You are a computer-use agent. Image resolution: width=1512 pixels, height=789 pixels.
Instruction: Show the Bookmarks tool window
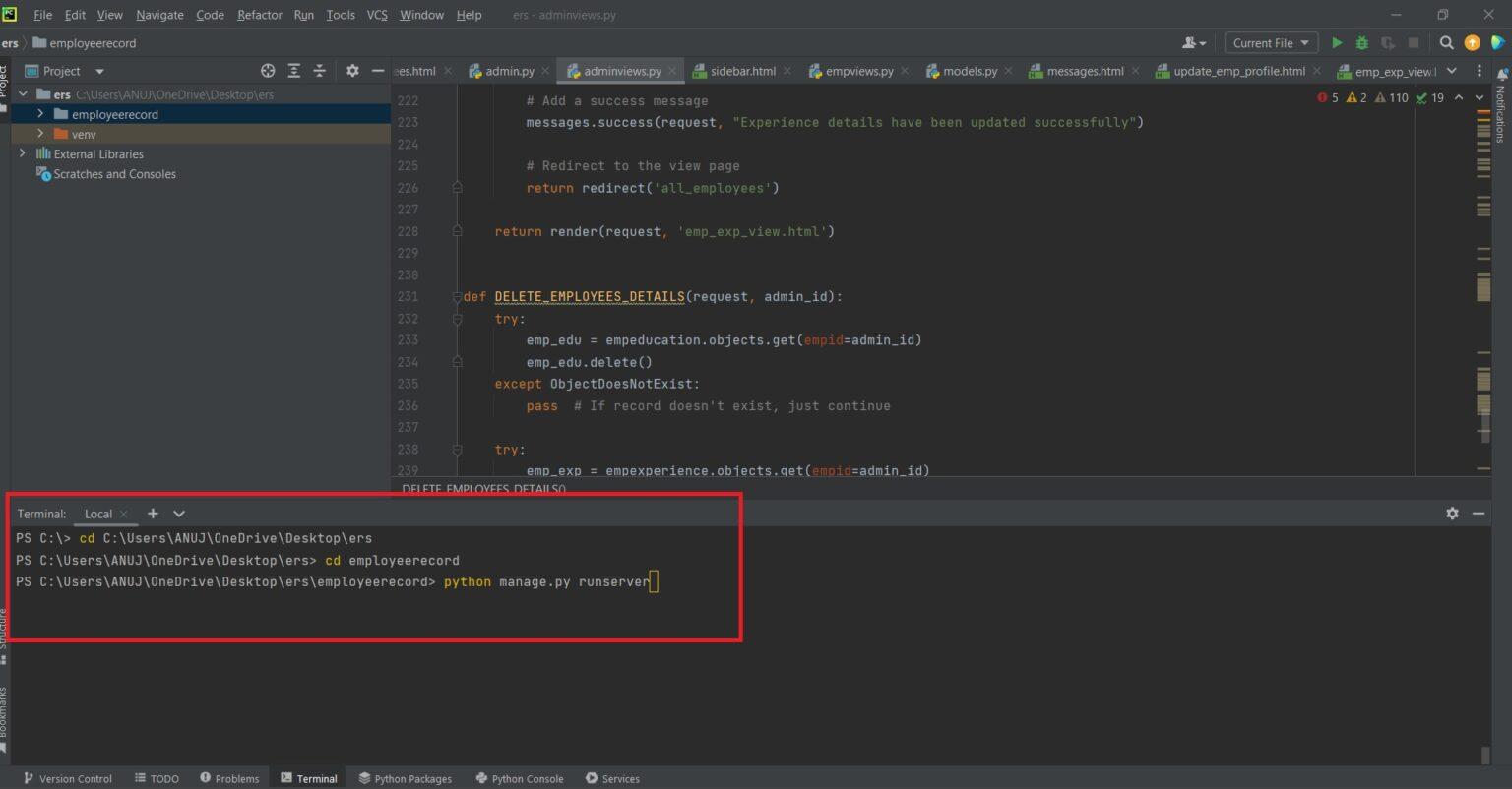[7, 710]
